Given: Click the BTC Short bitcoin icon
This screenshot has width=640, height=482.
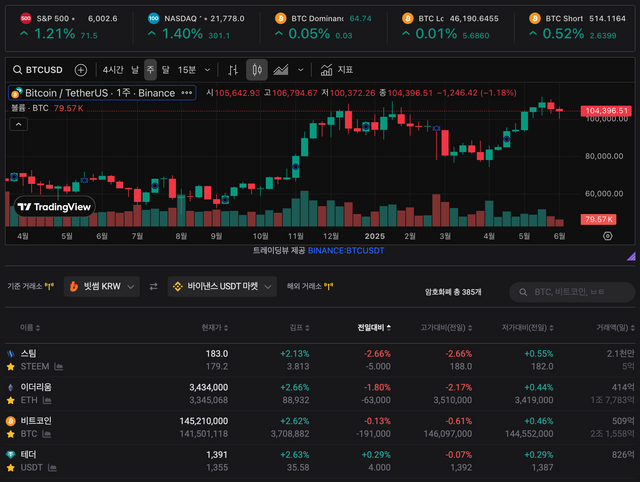Looking at the screenshot, I should pos(535,18).
